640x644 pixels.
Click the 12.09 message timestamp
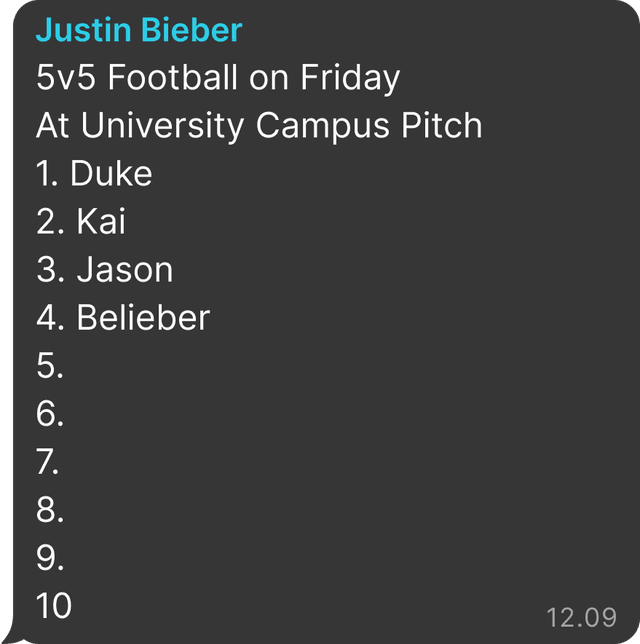pyautogui.click(x=581, y=617)
